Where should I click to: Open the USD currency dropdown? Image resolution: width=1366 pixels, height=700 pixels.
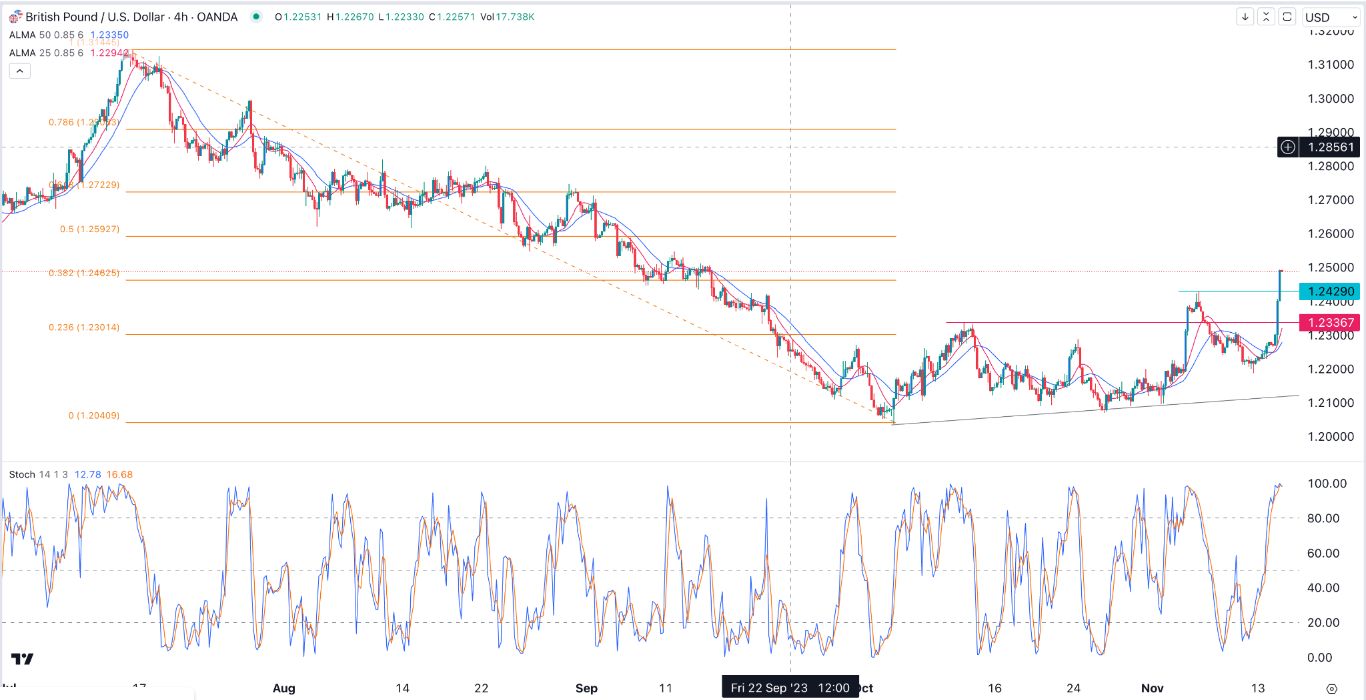click(1331, 17)
